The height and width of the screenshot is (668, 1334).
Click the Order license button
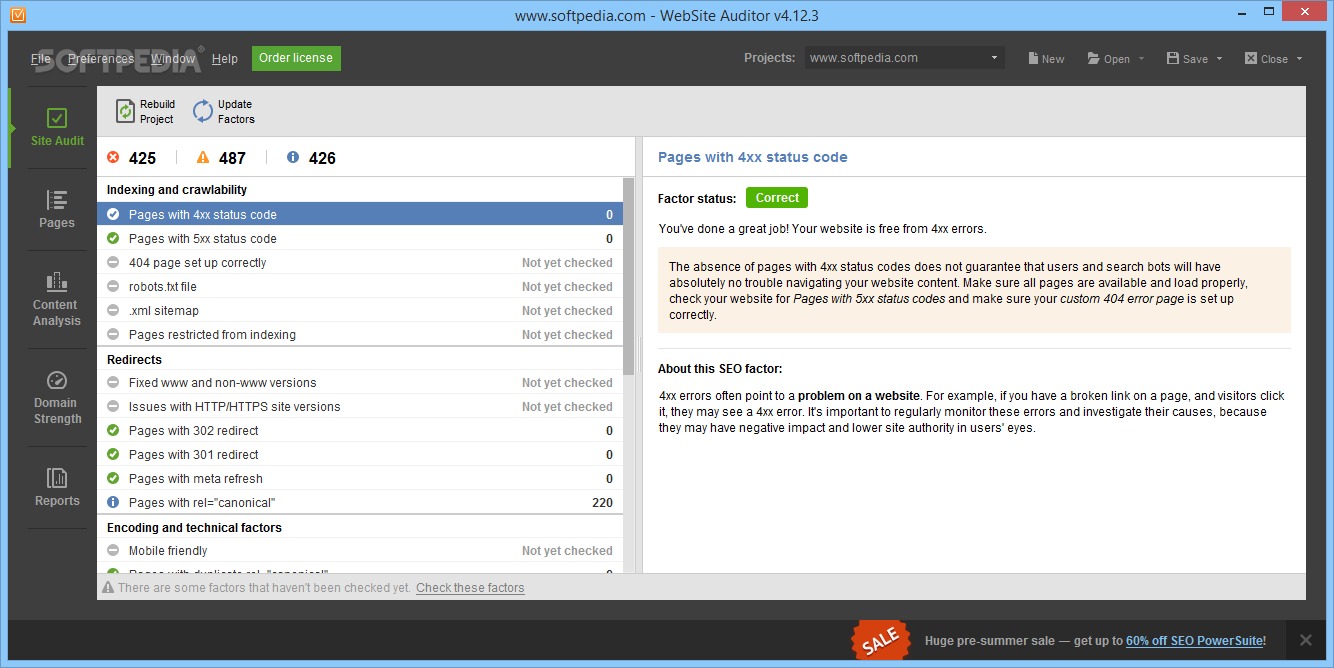296,58
